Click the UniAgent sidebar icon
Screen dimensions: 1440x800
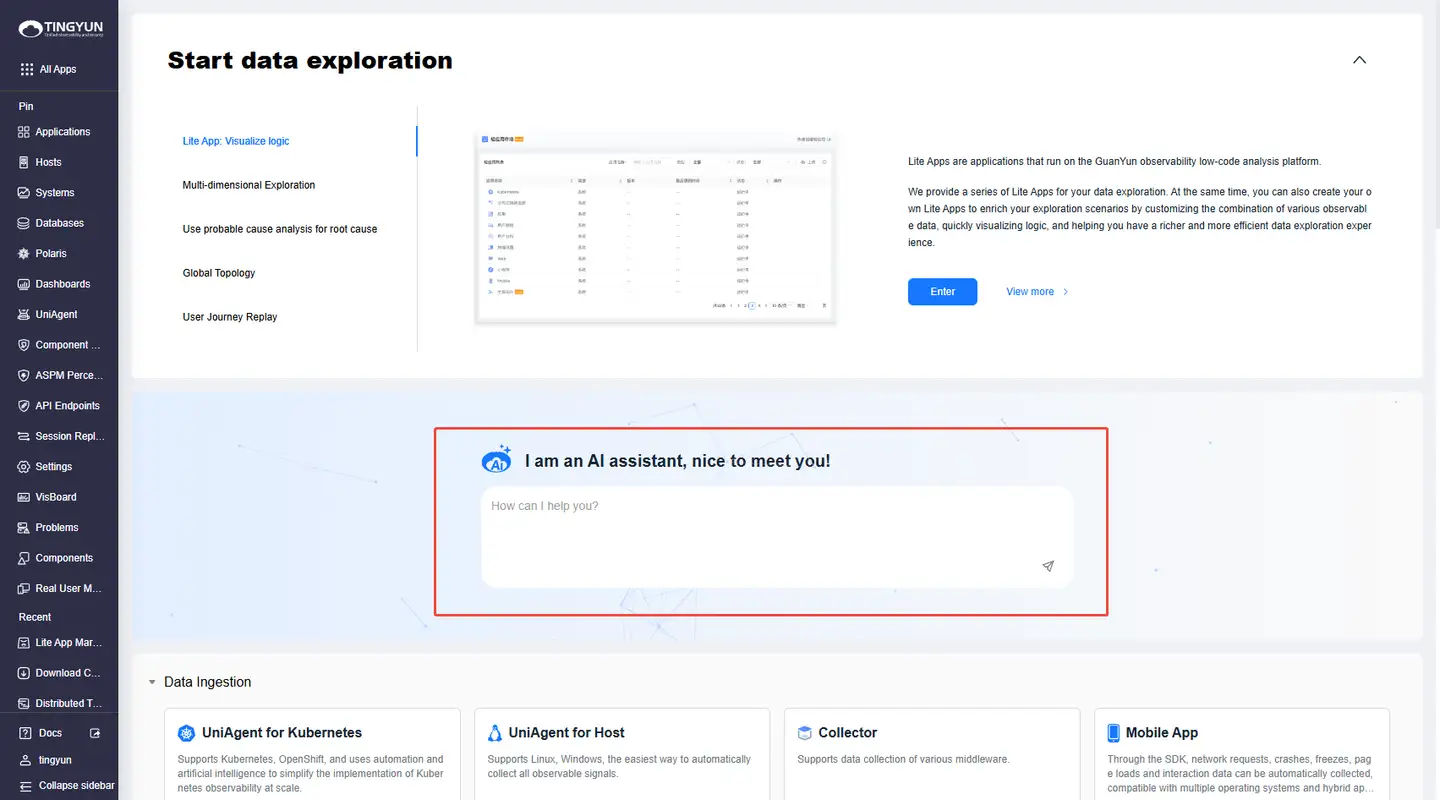tap(25, 314)
